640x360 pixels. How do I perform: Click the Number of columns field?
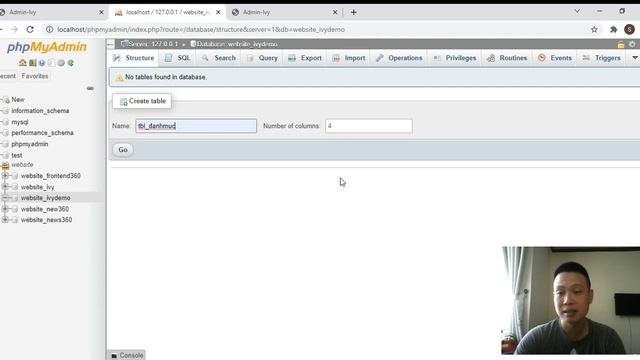tap(369, 126)
